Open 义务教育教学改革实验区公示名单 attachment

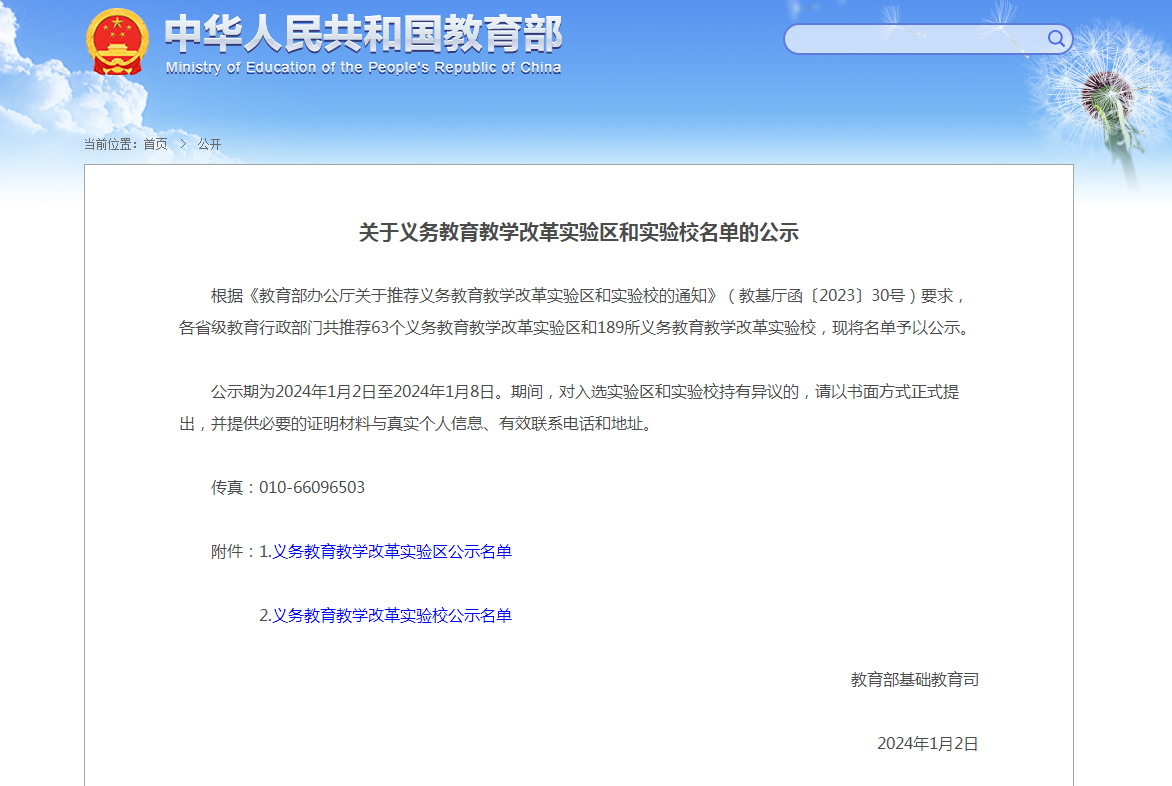coord(392,551)
